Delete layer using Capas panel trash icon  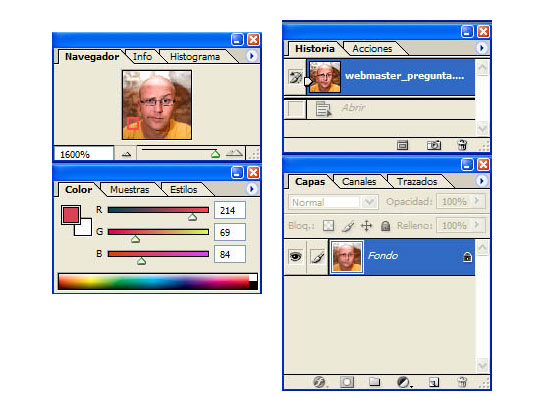tap(462, 382)
